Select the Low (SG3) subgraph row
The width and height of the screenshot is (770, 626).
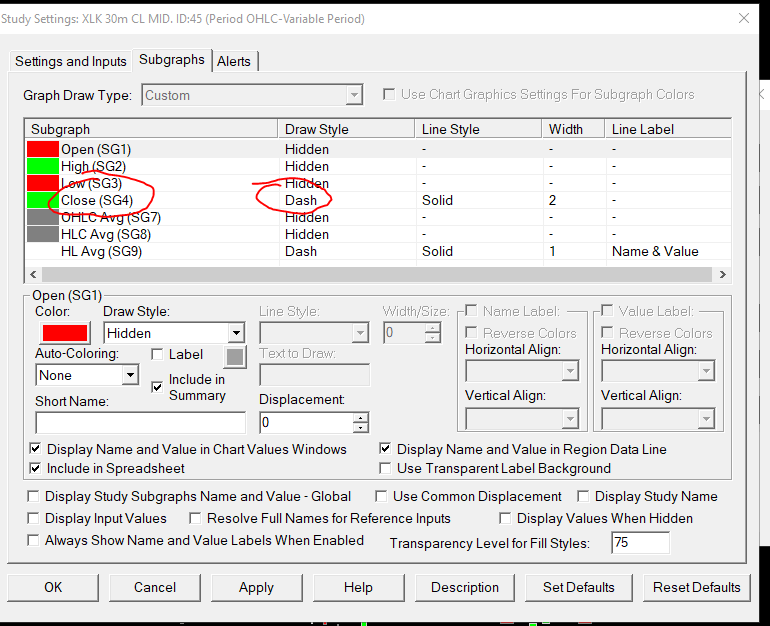(378, 184)
